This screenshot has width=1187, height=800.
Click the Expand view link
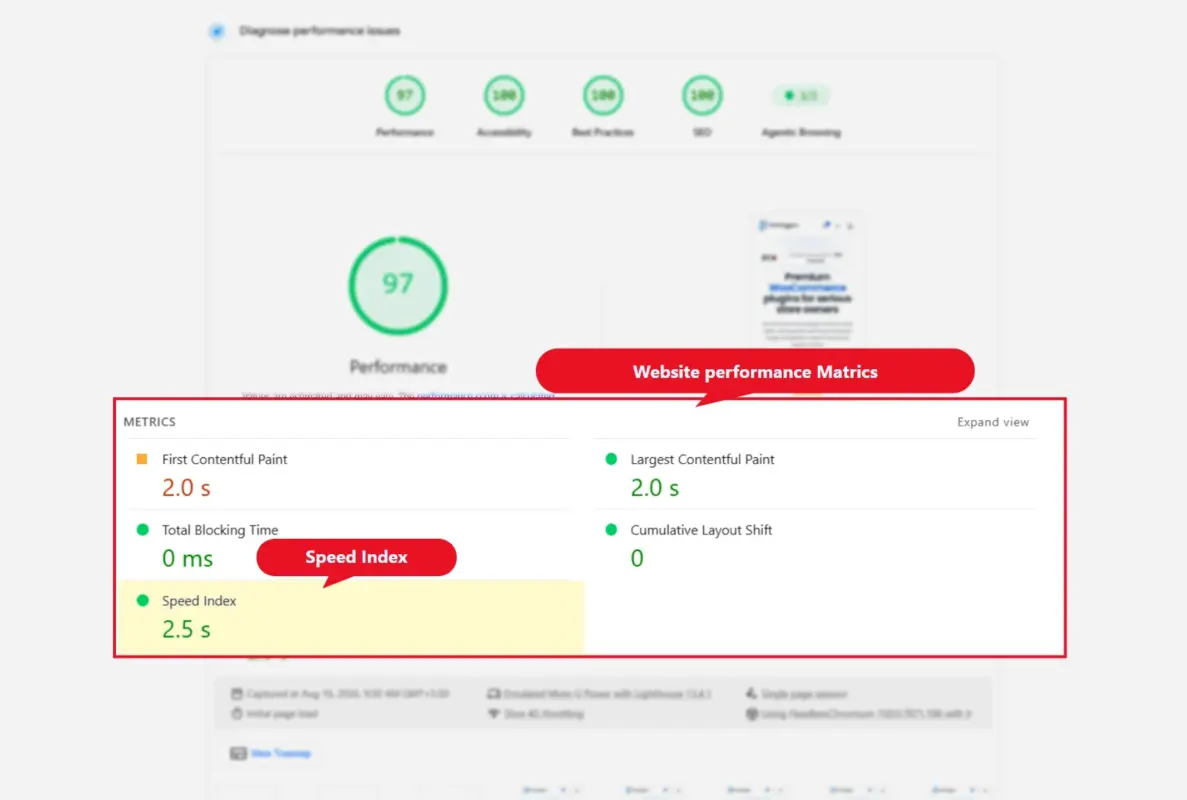(992, 422)
